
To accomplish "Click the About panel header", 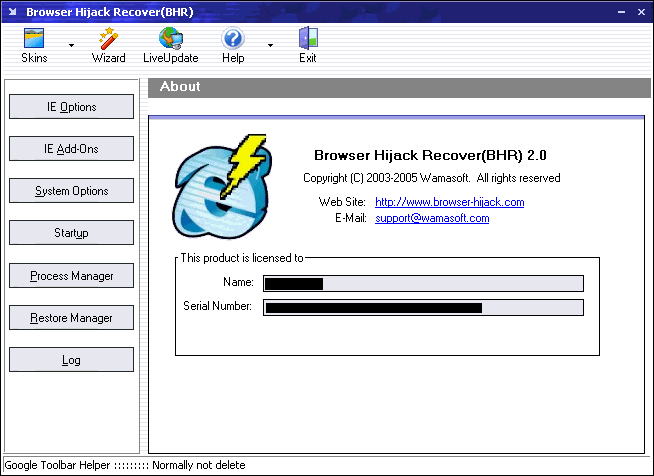I will 399,87.
